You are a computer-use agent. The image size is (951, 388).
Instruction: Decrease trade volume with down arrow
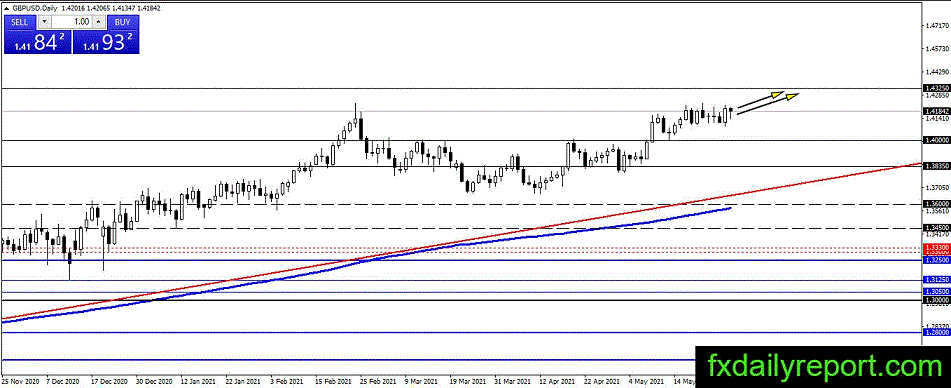coord(44,22)
